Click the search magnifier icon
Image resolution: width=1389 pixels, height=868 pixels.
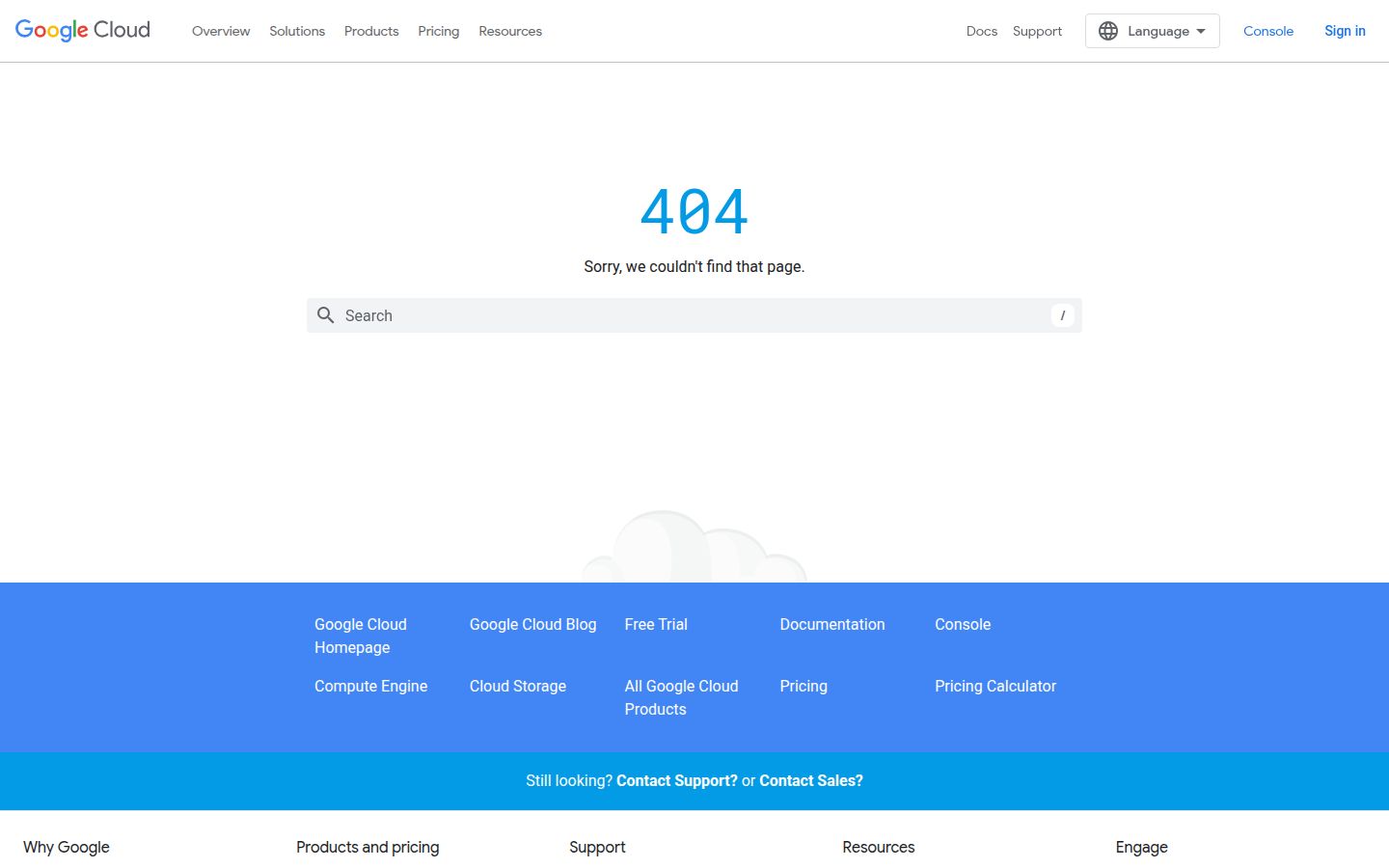point(326,315)
